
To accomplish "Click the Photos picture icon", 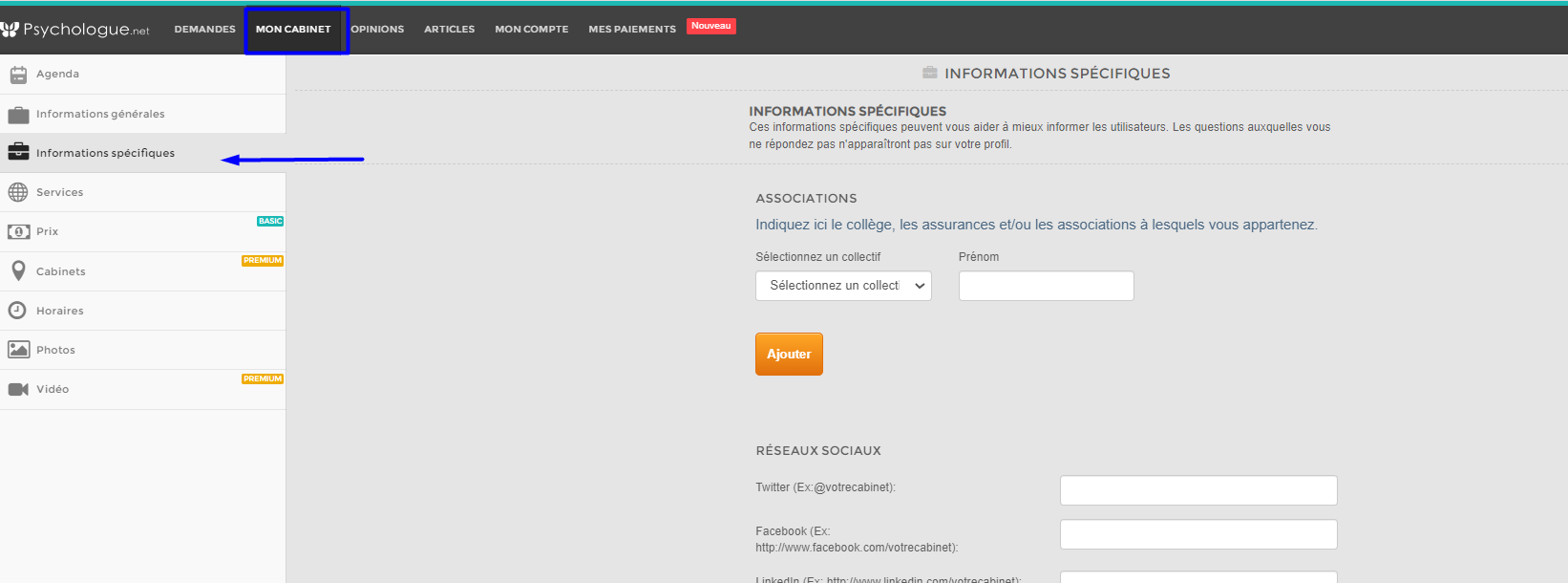I will [18, 350].
